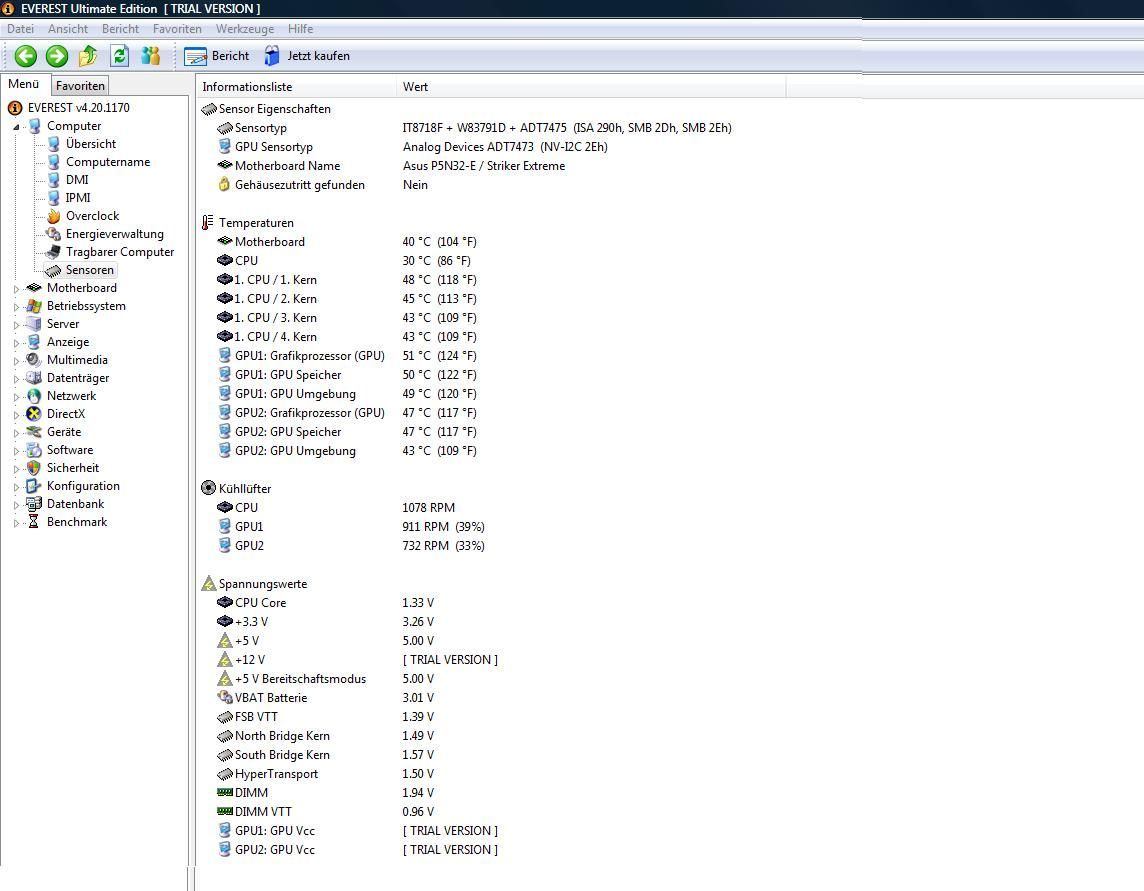Click the Netzwerk globe icon
1144x891 pixels.
(x=34, y=396)
